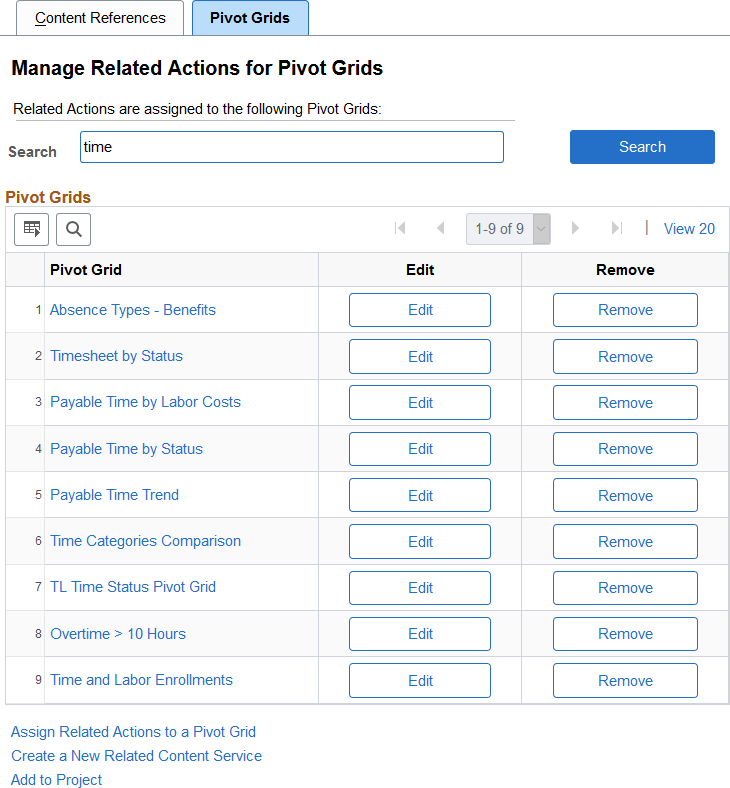Expand the 1-9 of 9 rows dropdown
The image size is (730, 788).
tap(542, 229)
